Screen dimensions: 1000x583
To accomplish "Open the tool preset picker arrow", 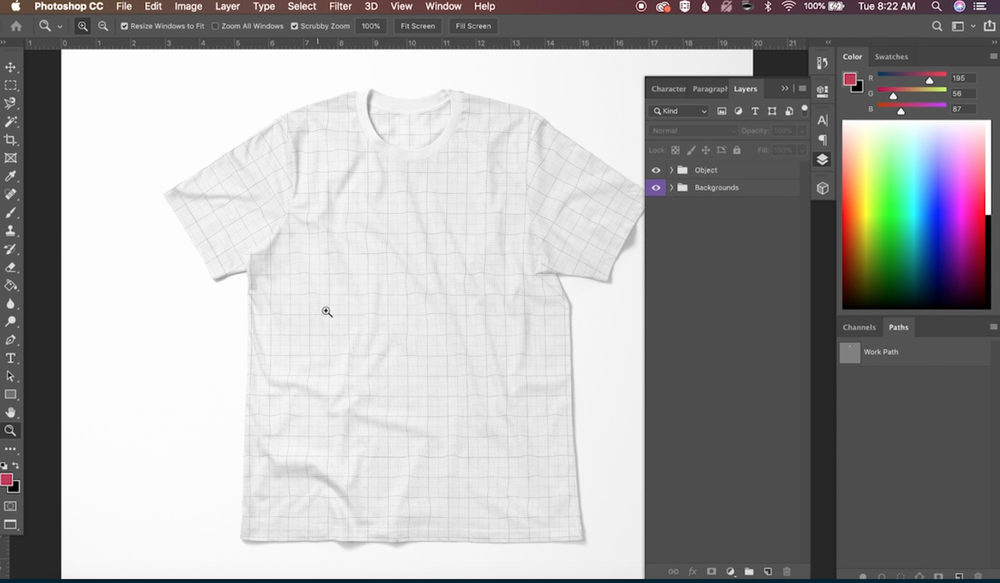I will [x=59, y=26].
